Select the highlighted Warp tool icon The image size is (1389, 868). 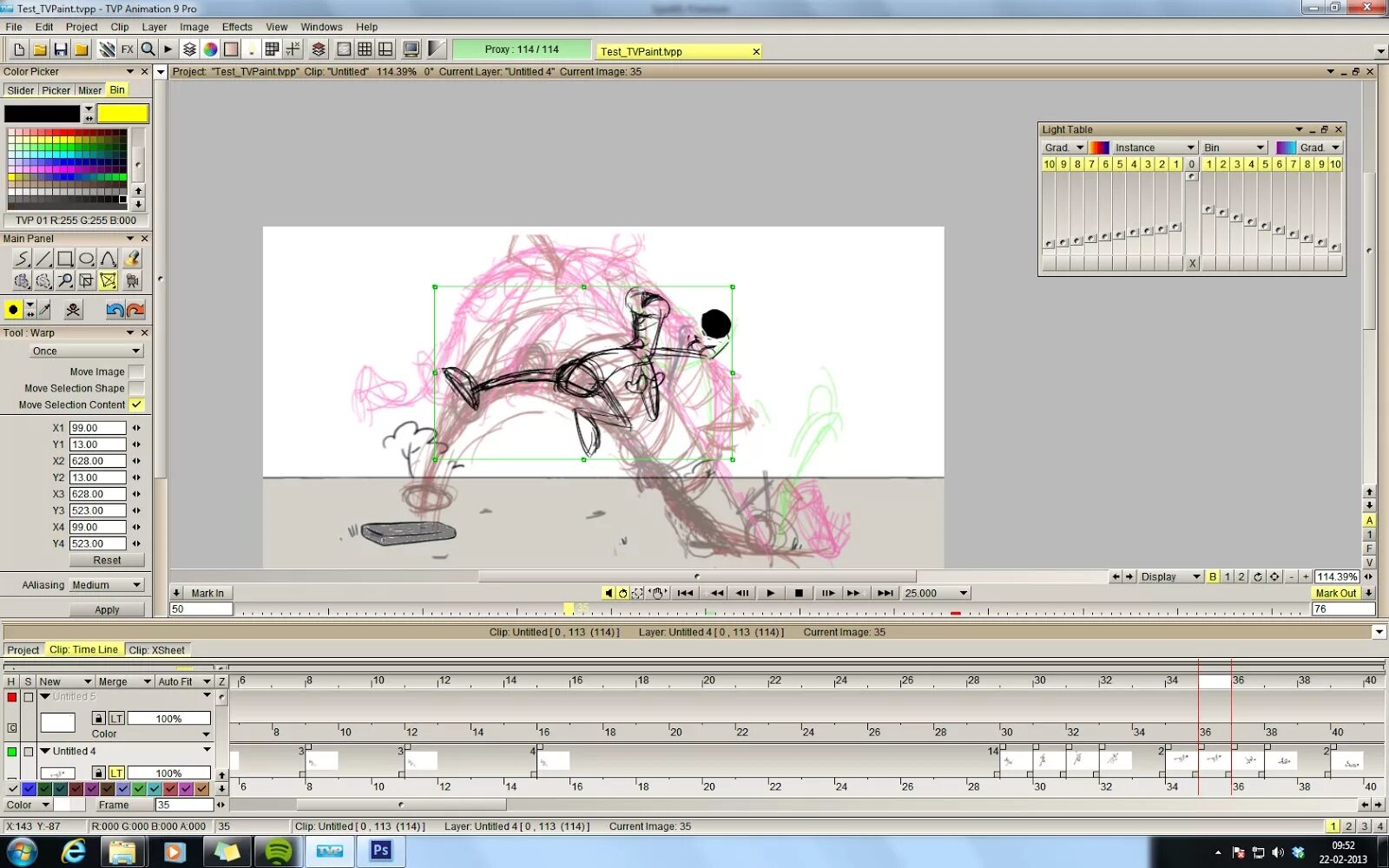tap(109, 280)
